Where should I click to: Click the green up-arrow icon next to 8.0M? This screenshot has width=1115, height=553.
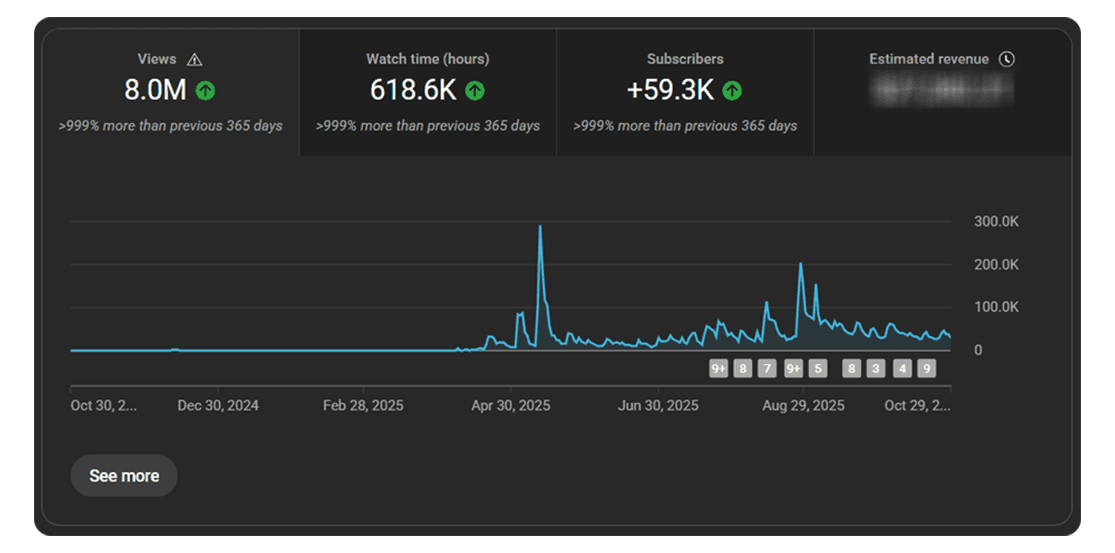[206, 90]
